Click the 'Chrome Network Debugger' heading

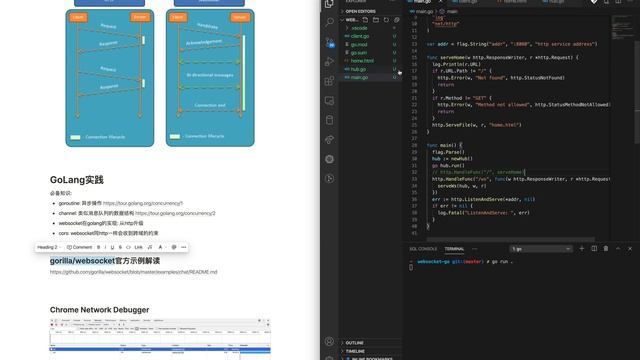coord(100,310)
